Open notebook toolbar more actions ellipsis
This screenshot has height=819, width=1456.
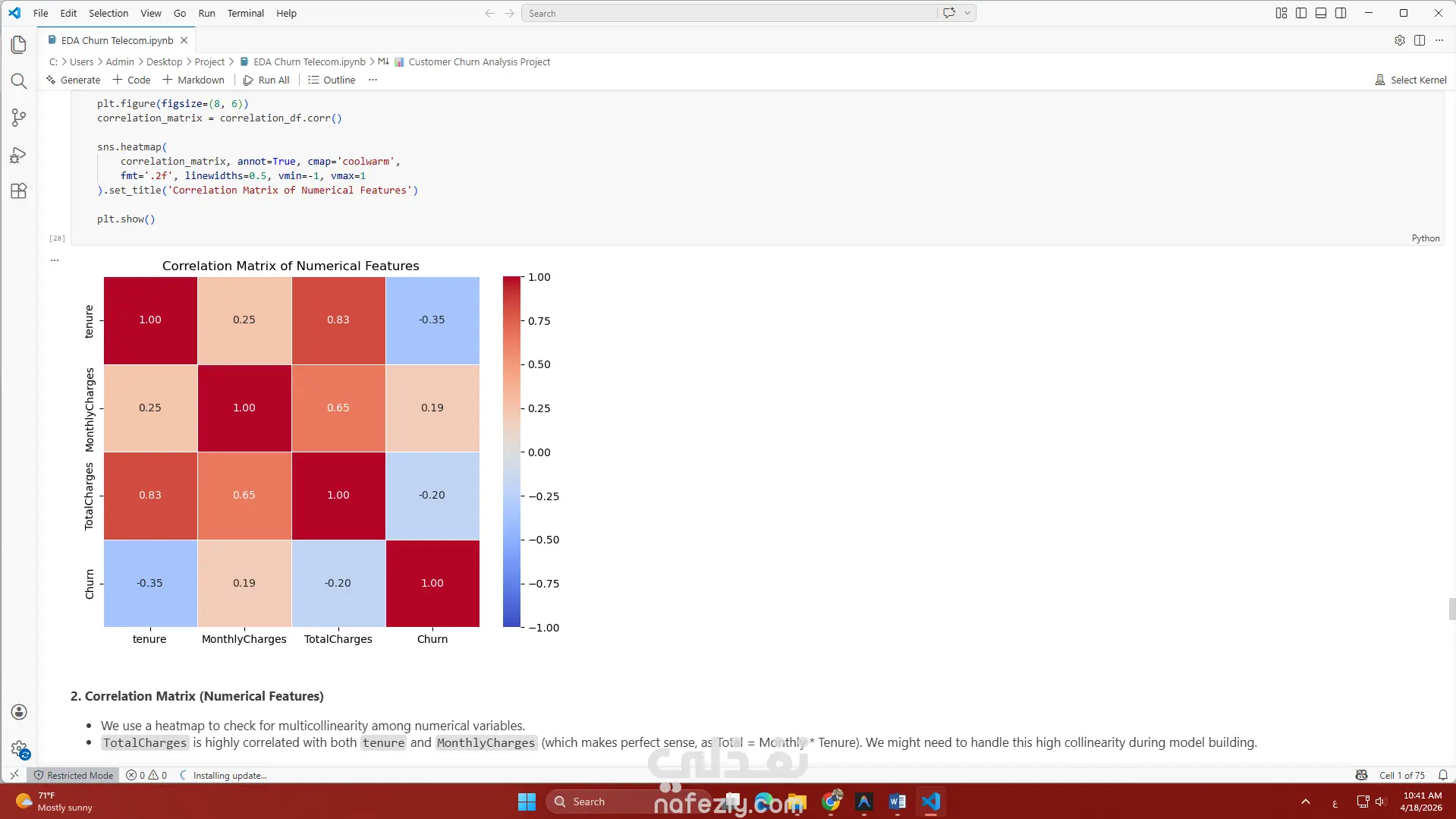point(373,80)
